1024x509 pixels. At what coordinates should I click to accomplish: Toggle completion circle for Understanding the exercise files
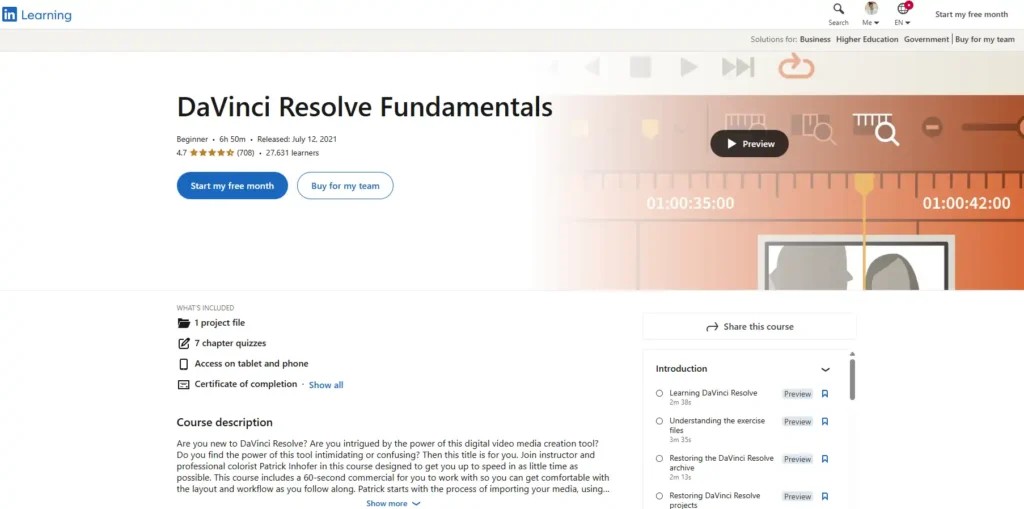click(x=659, y=421)
